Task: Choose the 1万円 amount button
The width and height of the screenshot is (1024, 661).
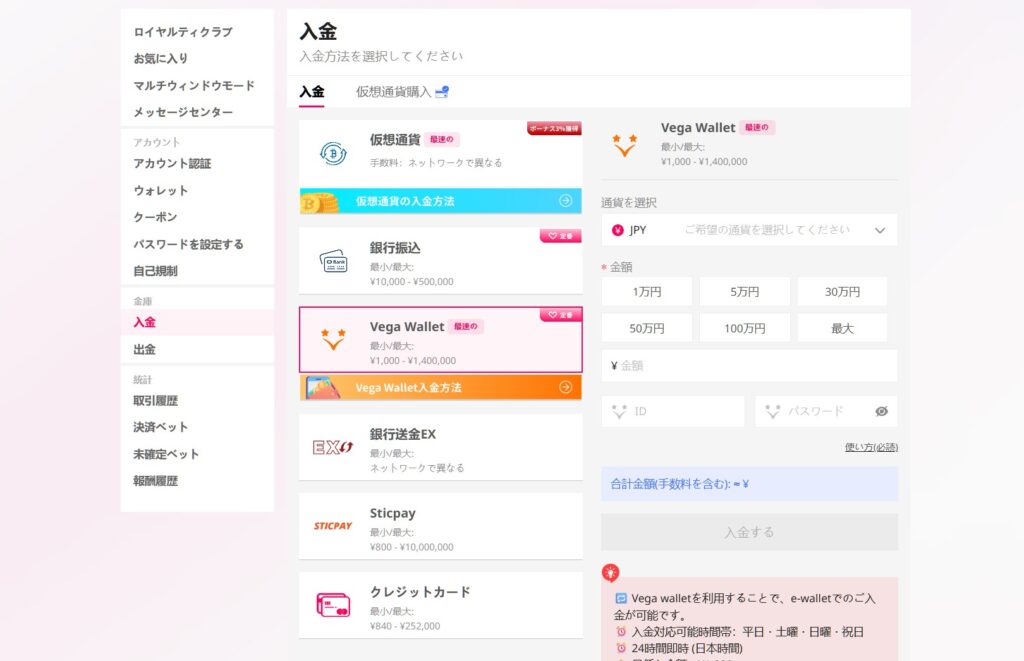Action: [647, 292]
